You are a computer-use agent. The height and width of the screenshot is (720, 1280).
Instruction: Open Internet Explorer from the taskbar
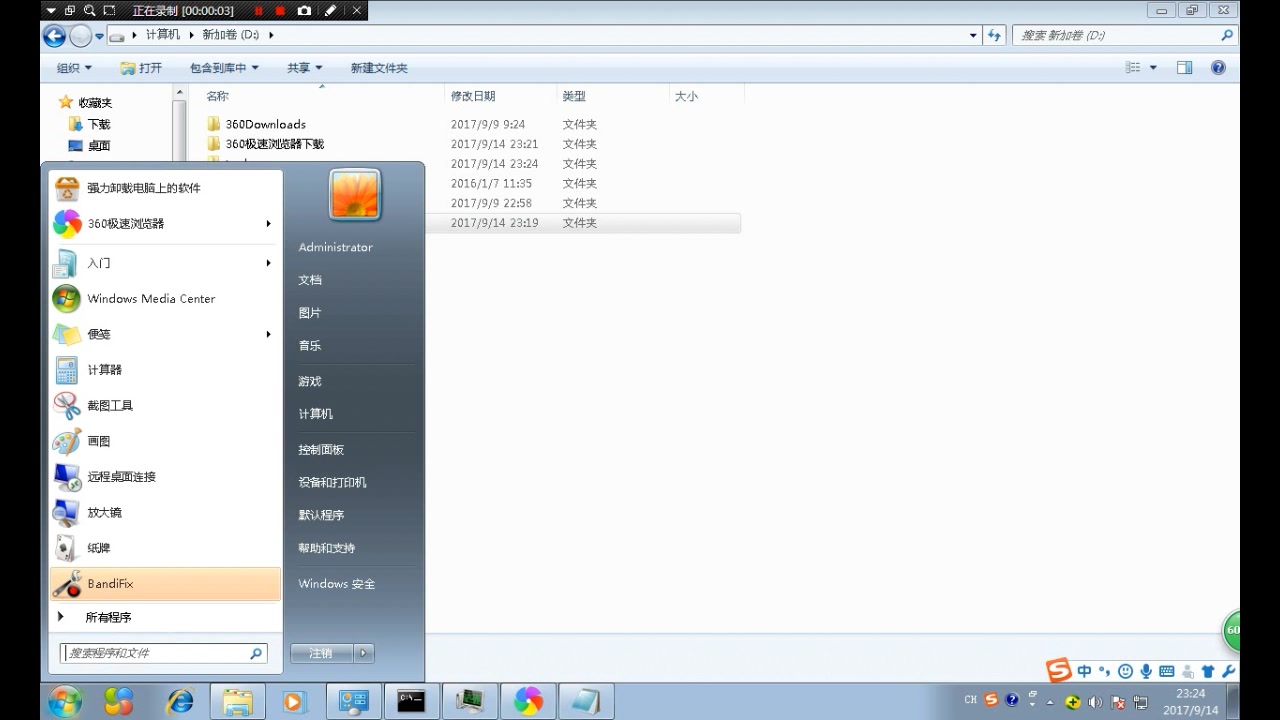pos(180,702)
